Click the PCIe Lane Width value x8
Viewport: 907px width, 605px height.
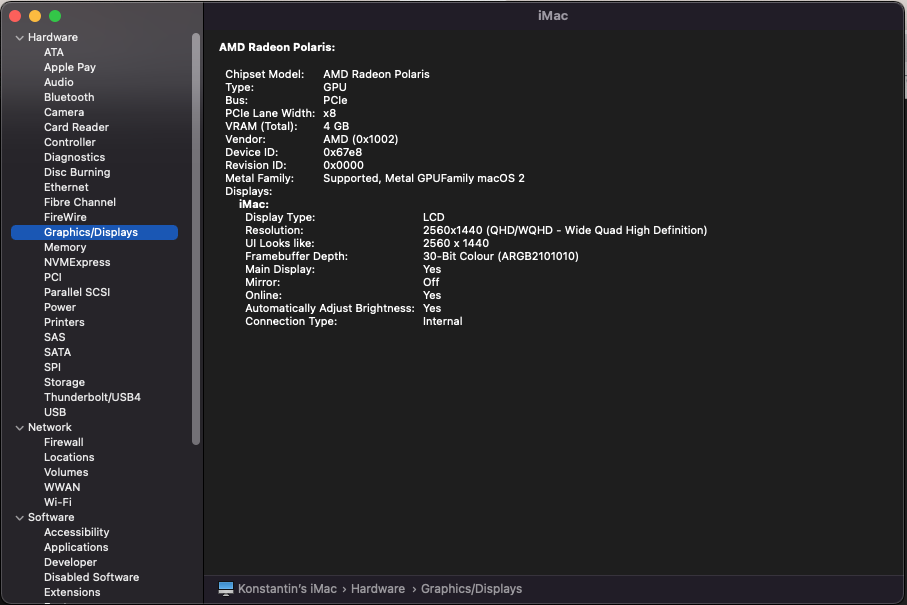coord(329,113)
